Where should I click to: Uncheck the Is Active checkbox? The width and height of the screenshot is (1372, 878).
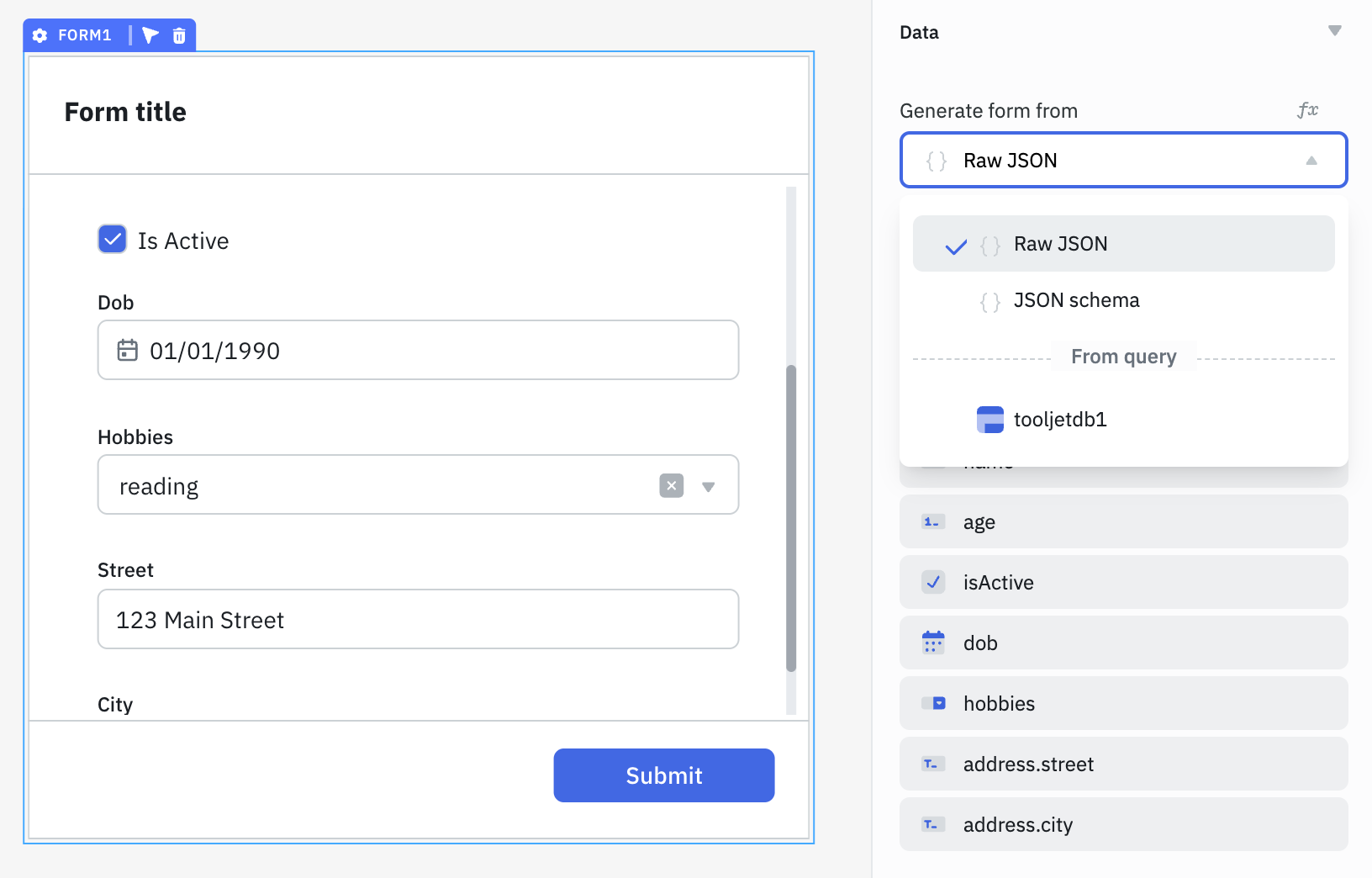pos(112,240)
